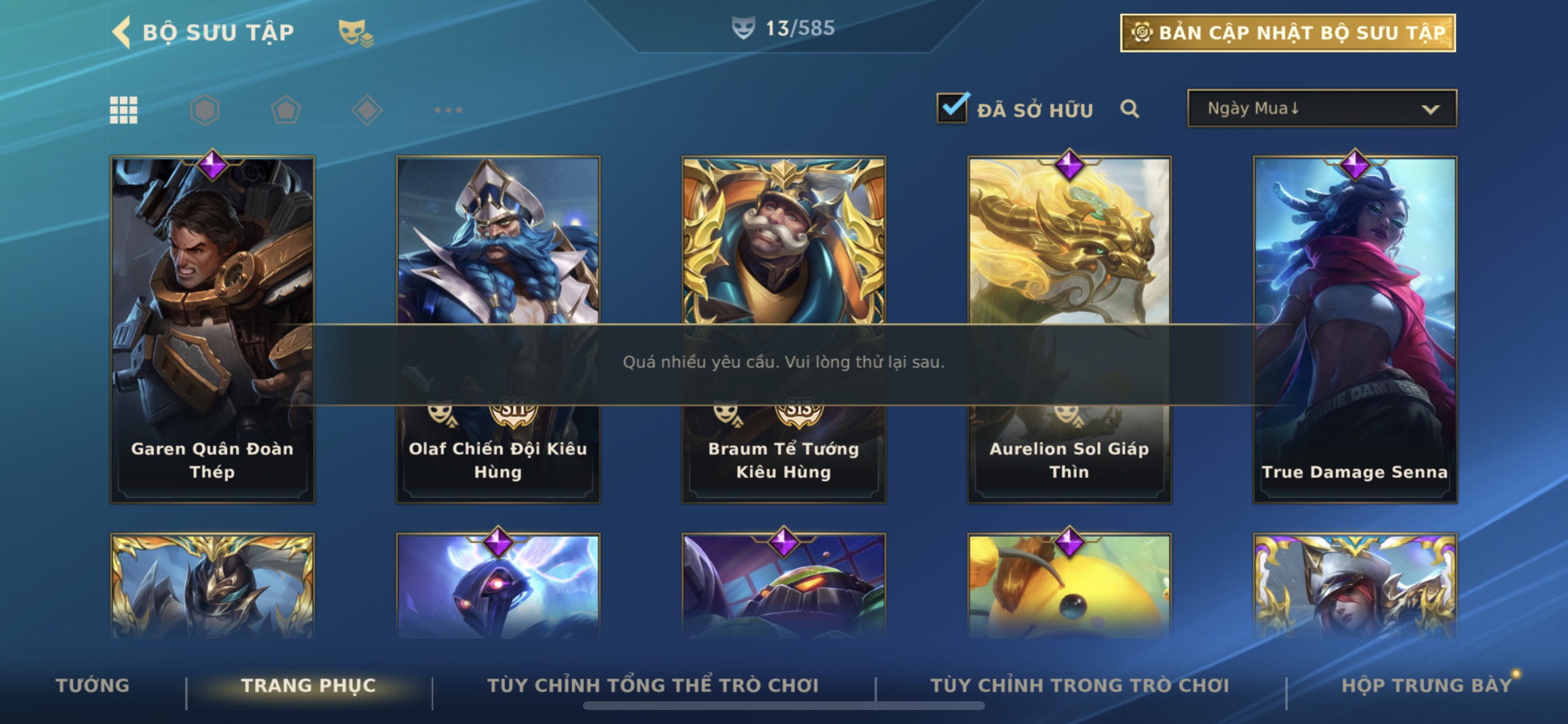Select the hexagon rarity filter icon
Viewport: 1568px width, 724px height.
tap(205, 110)
